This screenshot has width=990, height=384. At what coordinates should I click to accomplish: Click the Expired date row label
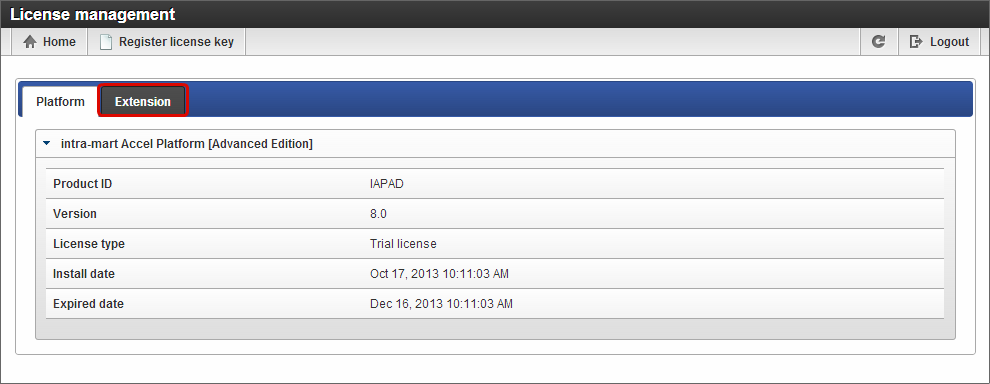point(88,304)
